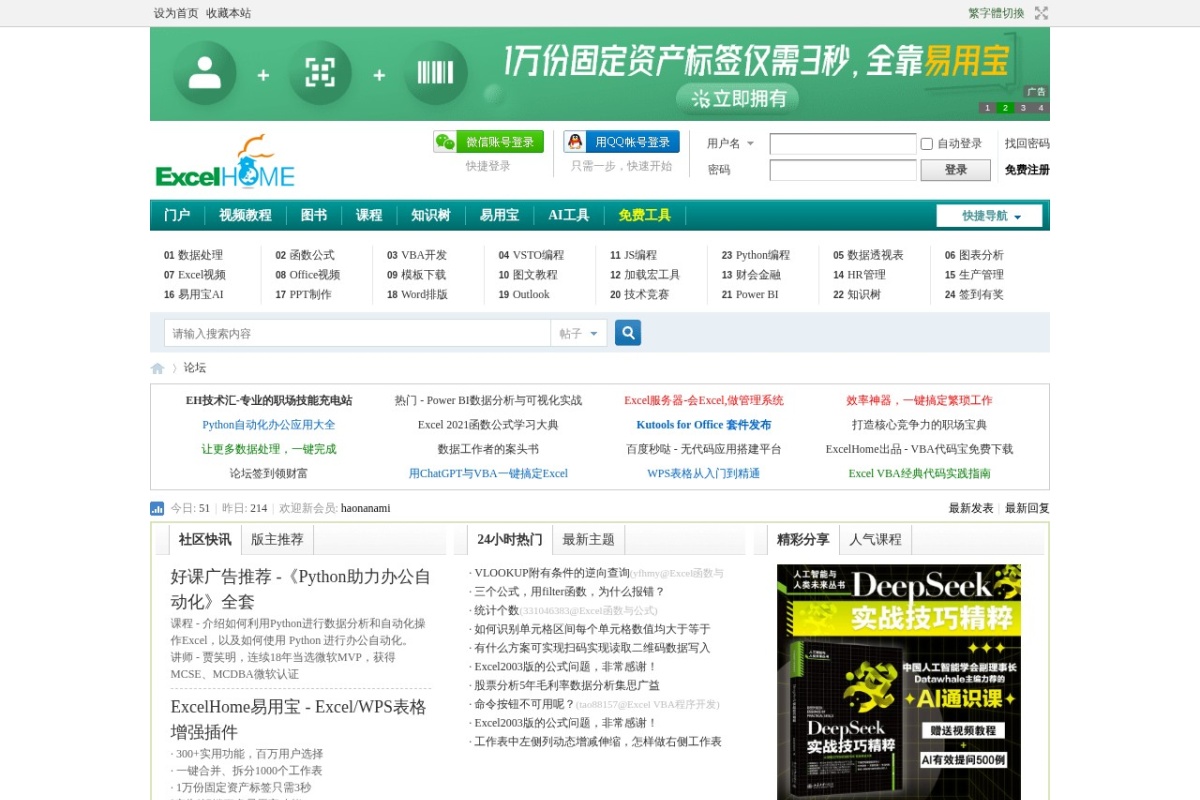
Task: Open new member haonanami profile
Action: (365, 508)
